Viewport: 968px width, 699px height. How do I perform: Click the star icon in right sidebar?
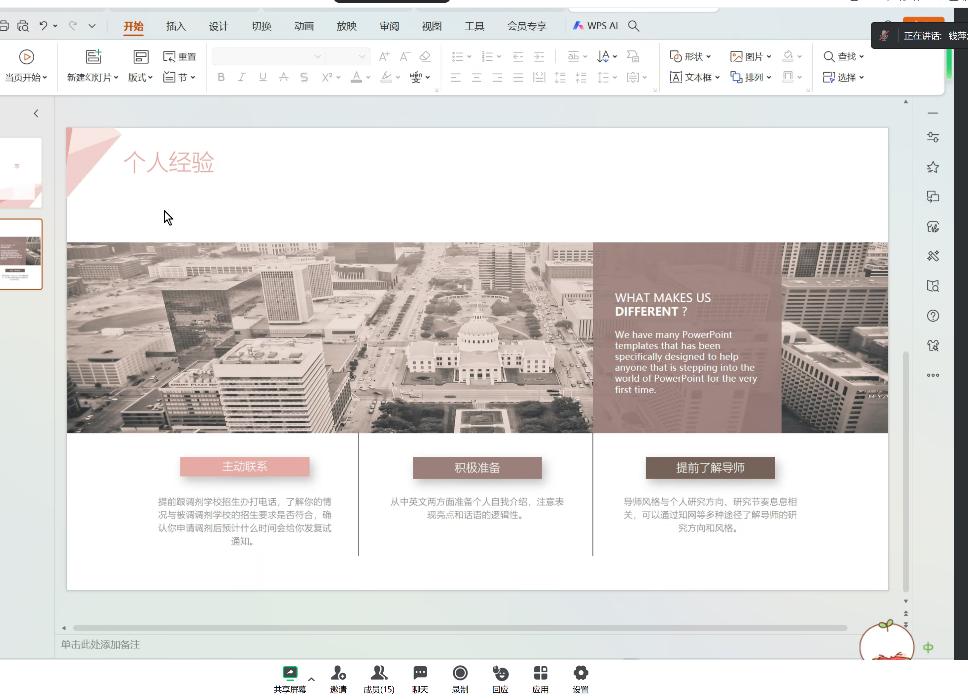[x=933, y=167]
